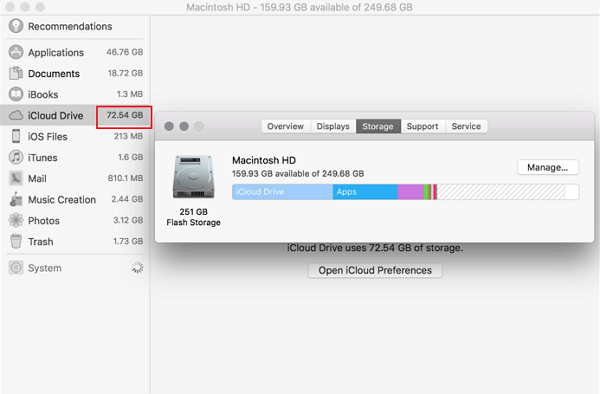The height and width of the screenshot is (394, 600).
Task: Click the 3.12 GB Photos size
Action: click(x=128, y=220)
